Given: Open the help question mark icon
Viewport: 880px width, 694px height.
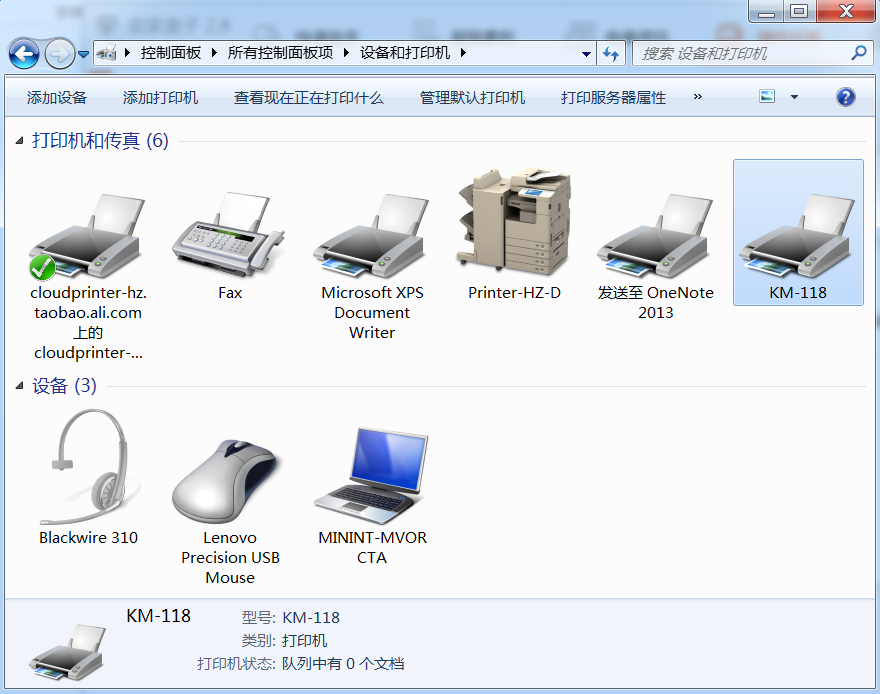Looking at the screenshot, I should coord(846,97).
